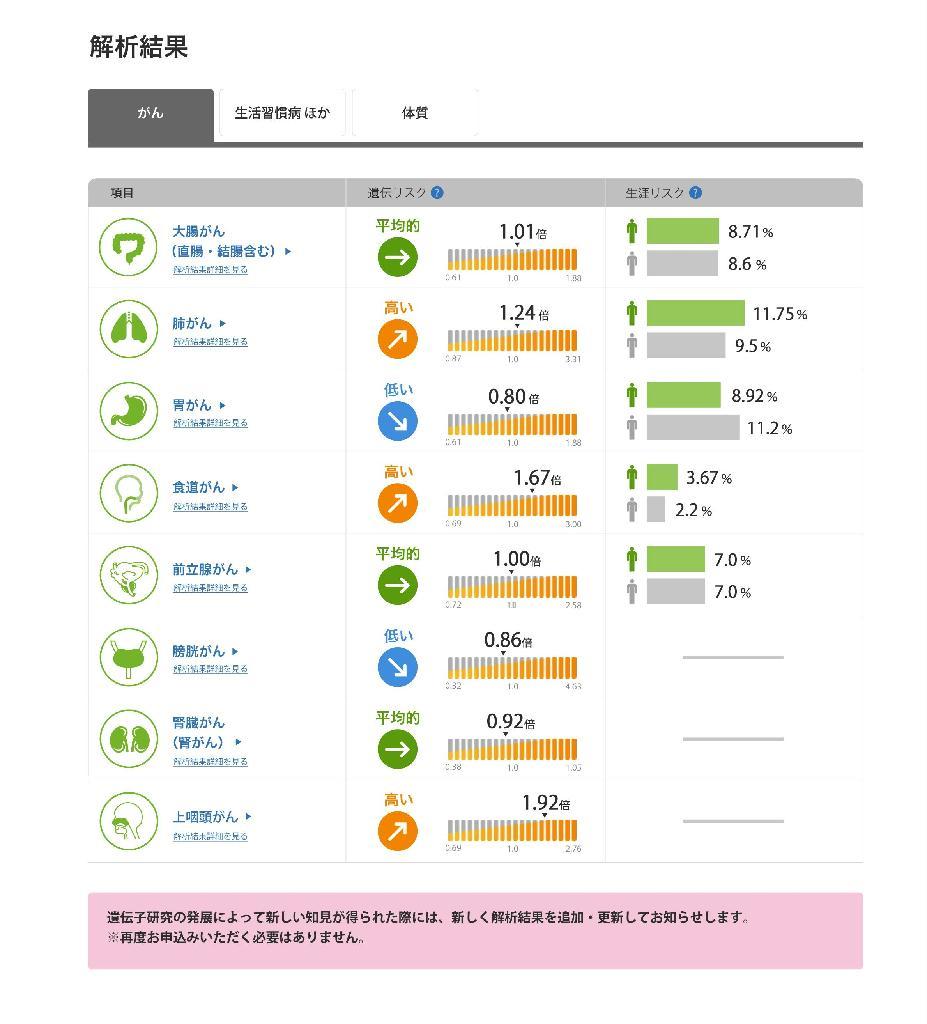Expand the 肺がん item arrow
Viewport: 927px width, 1024px height.
pyautogui.click(x=223, y=323)
